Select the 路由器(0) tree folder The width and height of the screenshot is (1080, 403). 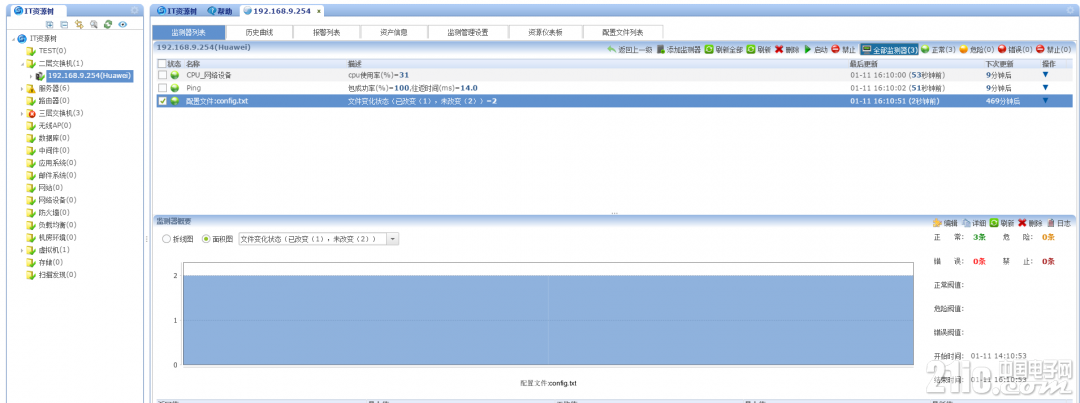coord(54,101)
